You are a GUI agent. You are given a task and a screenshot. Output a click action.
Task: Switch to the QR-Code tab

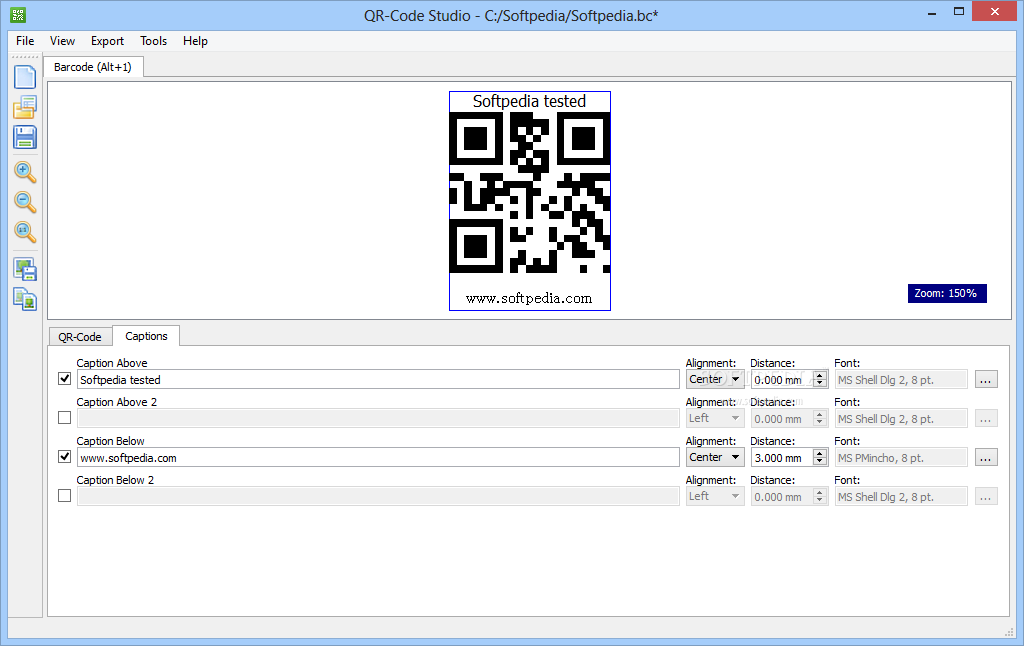[80, 337]
